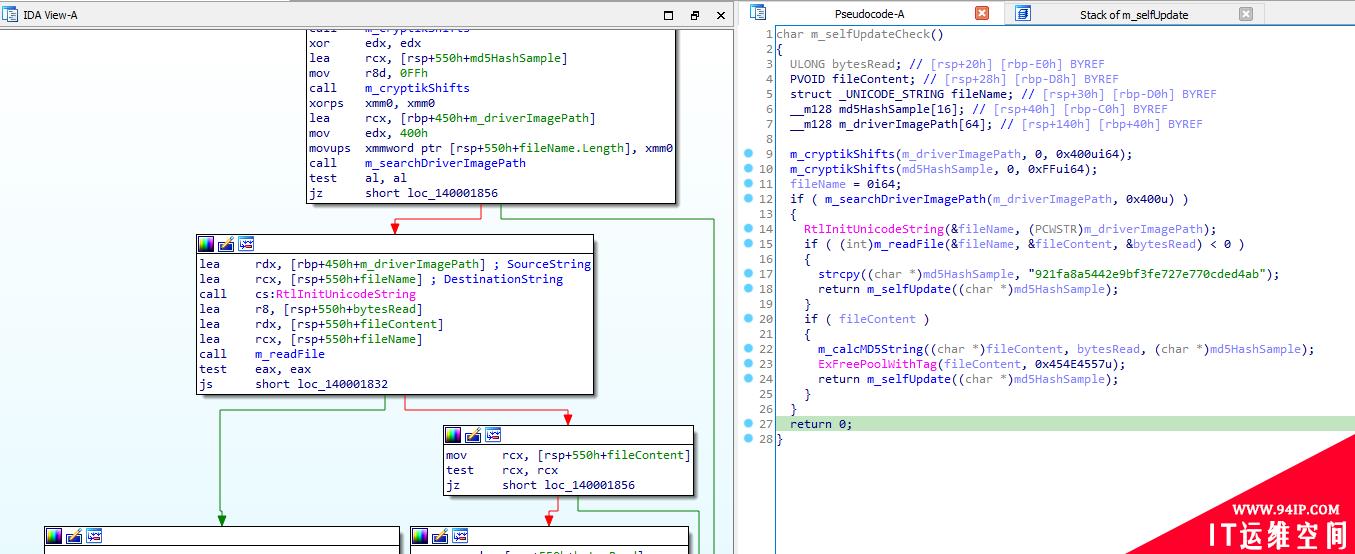This screenshot has width=1355, height=554.
Task: Click the graph icon on the RtlInitUnicodeString node
Action: pos(246,243)
